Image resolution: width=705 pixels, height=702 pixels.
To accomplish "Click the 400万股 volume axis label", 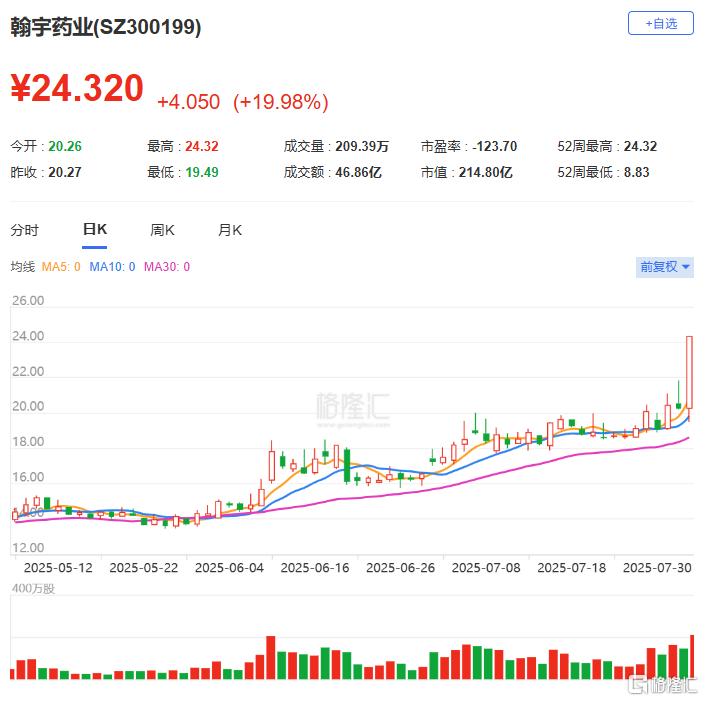I will [33, 589].
